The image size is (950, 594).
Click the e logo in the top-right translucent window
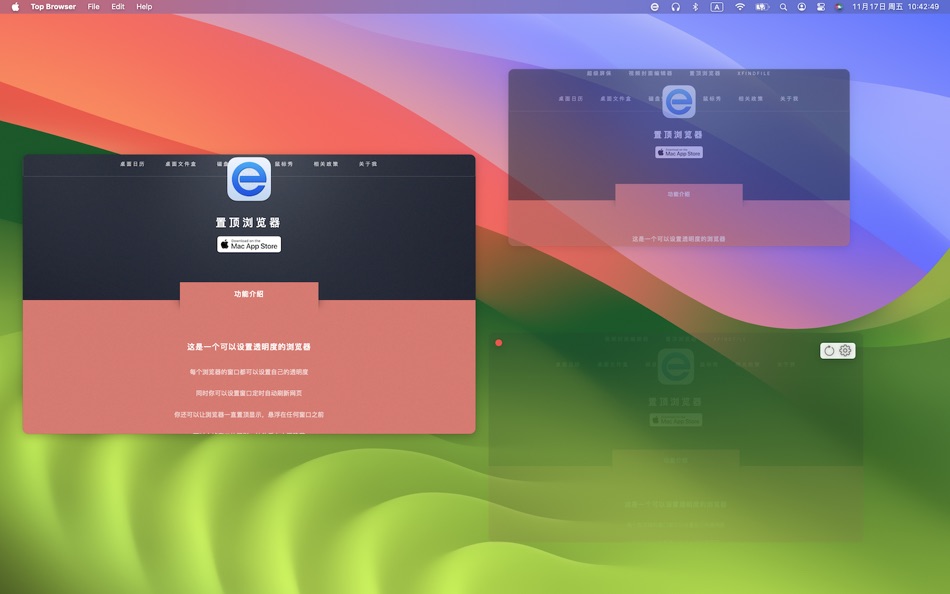679,101
